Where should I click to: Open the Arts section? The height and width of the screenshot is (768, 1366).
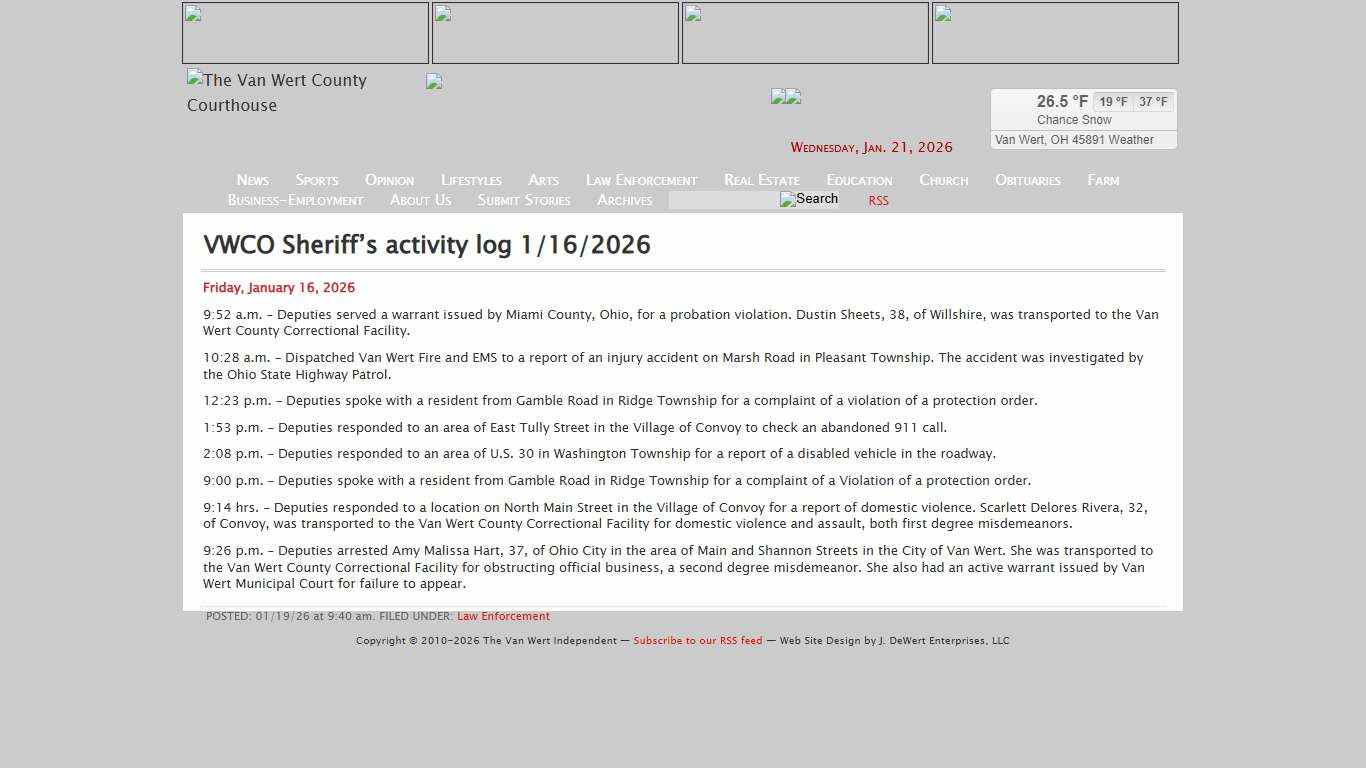point(543,180)
